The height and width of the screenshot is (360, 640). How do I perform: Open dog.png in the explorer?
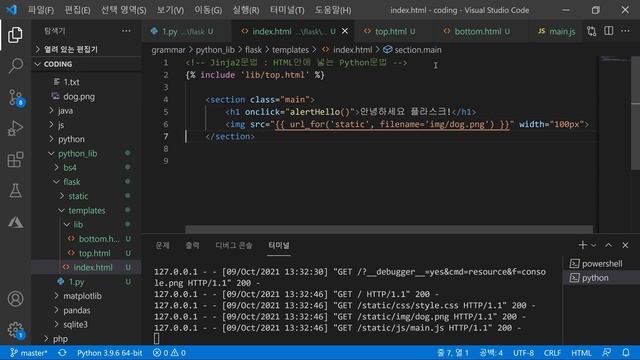pyautogui.click(x=79, y=97)
